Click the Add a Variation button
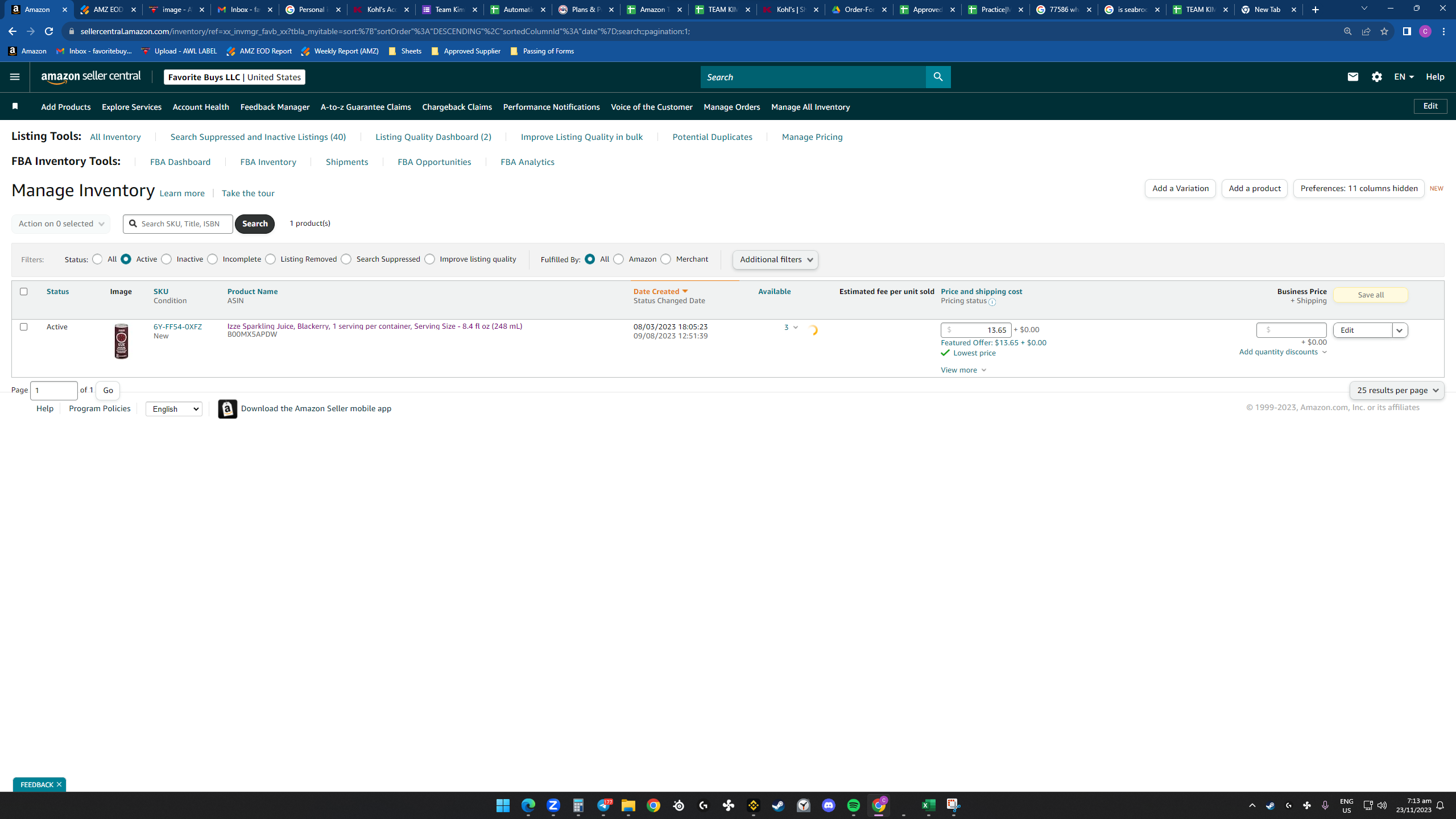This screenshot has height=819, width=1456. 1180,188
